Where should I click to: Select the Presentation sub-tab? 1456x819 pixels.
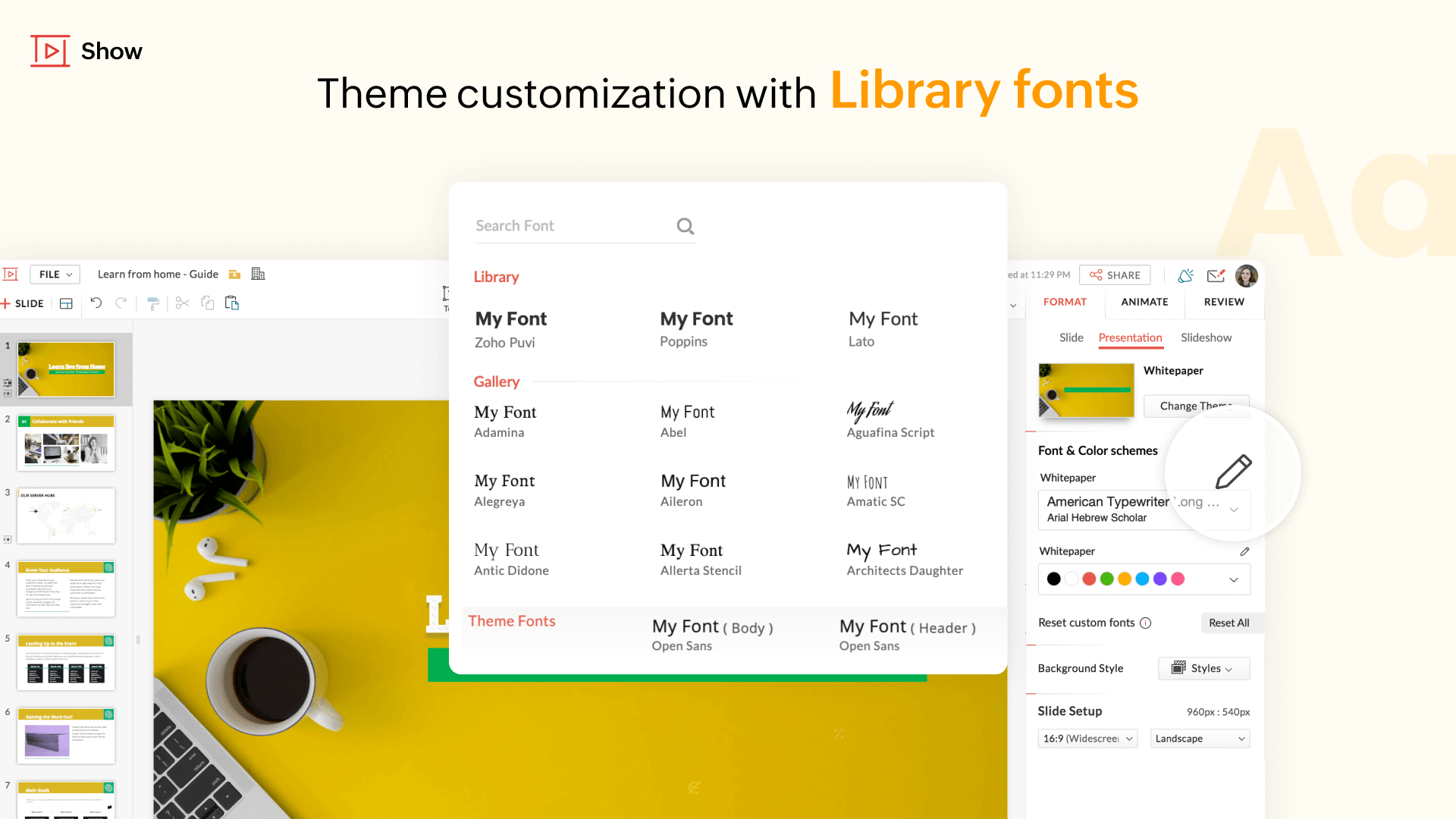click(x=1130, y=337)
